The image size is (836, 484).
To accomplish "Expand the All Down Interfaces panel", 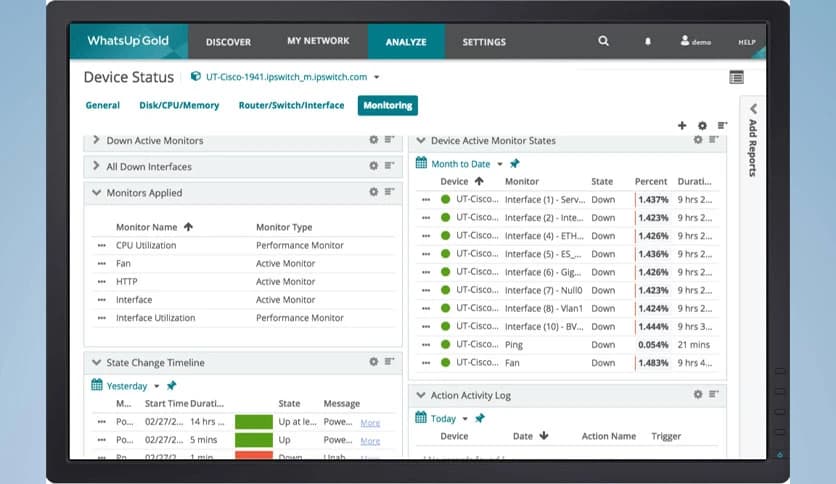I will pyautogui.click(x=96, y=167).
